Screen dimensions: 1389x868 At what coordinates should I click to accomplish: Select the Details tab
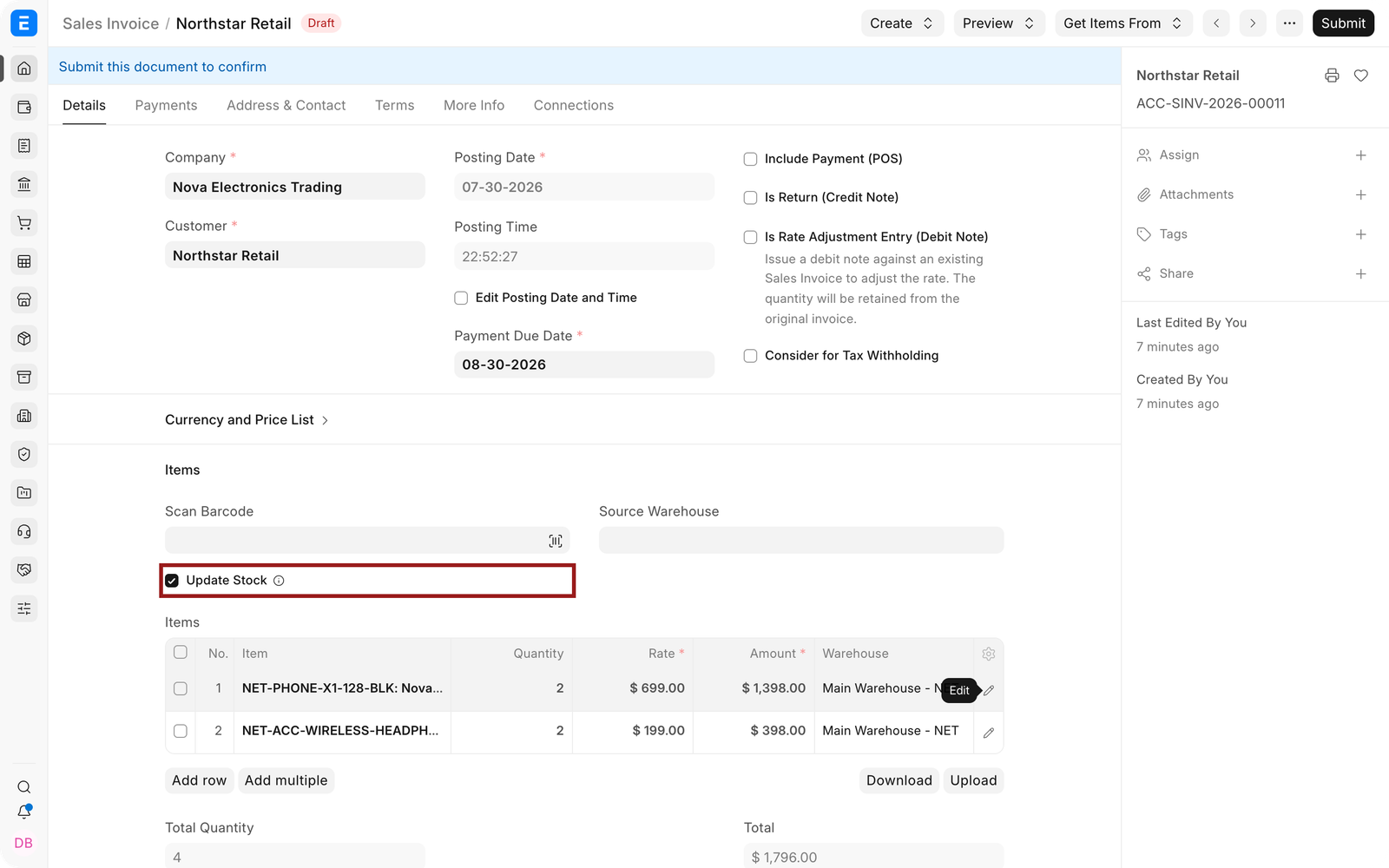click(84, 105)
